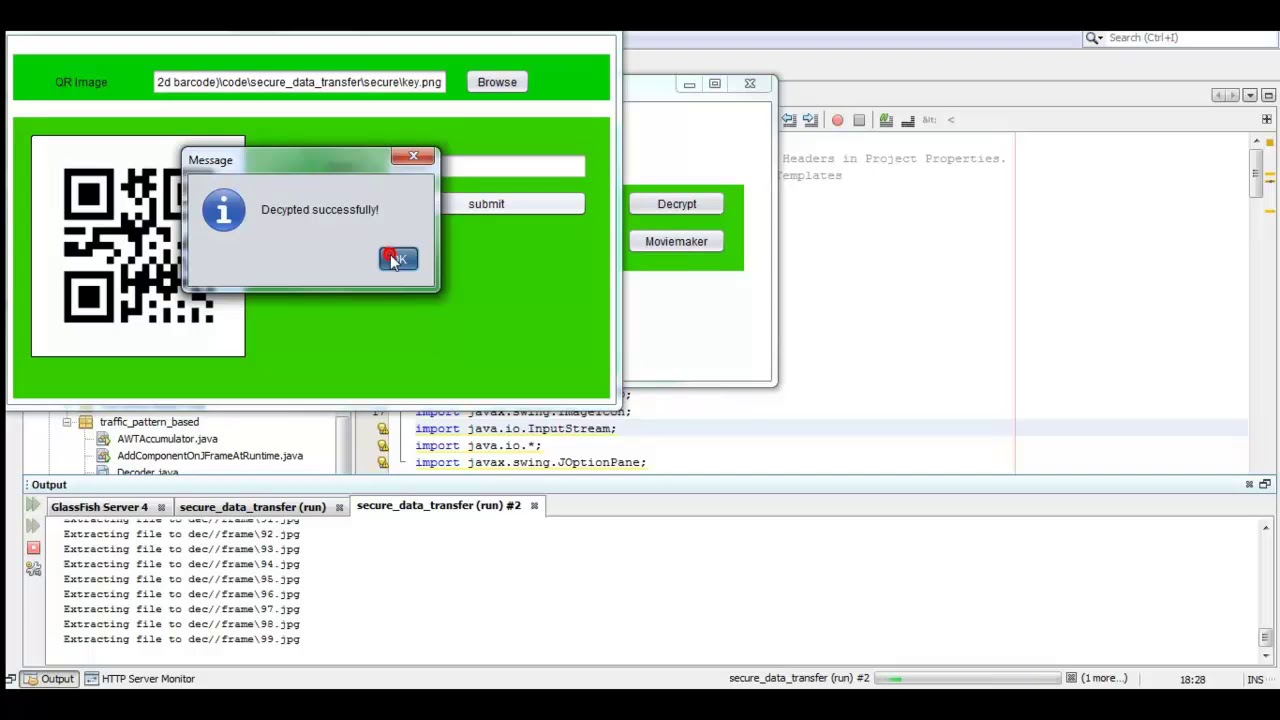1280x720 pixels.
Task: Click hint bulb beside import javax.swing.JOptionPane
Action: click(382, 463)
